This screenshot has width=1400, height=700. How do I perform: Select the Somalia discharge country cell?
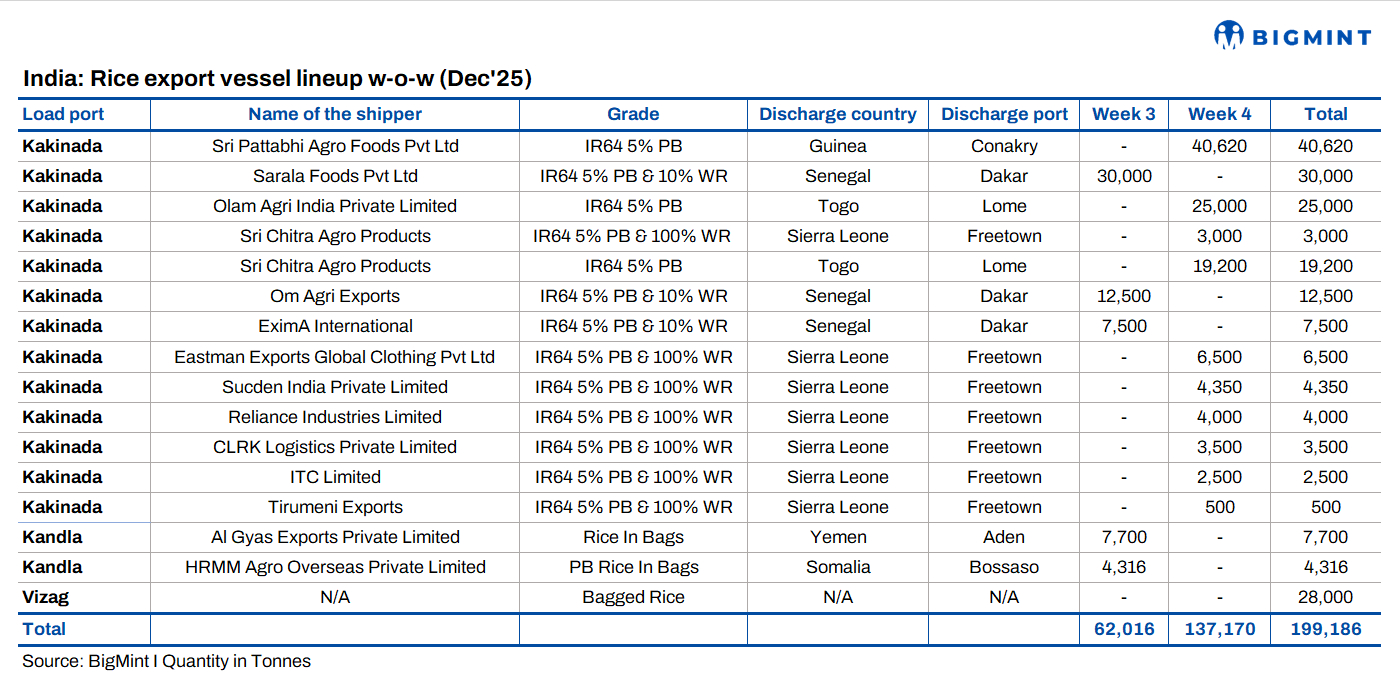pos(838,567)
